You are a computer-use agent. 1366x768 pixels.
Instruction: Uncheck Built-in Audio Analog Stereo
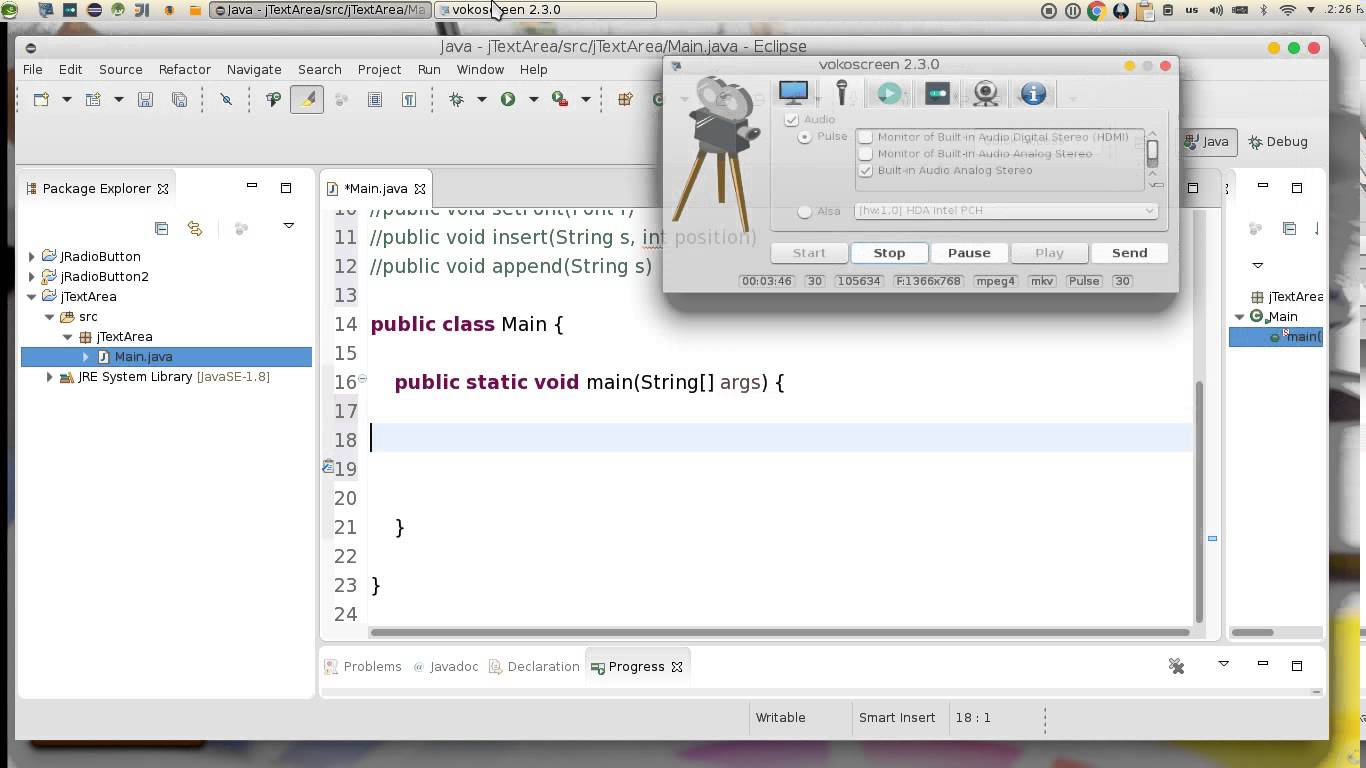pyautogui.click(x=866, y=171)
